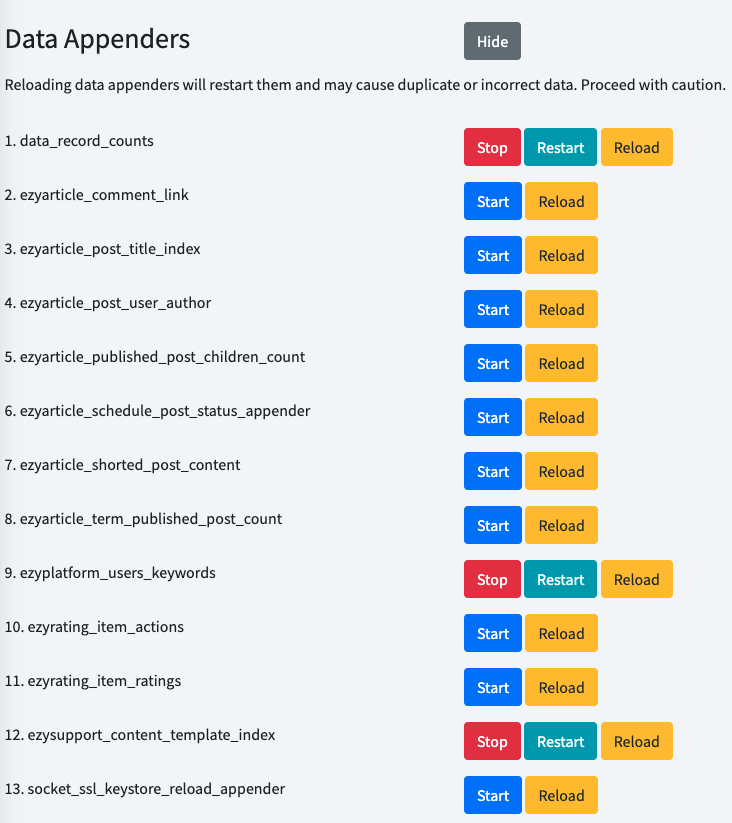This screenshot has width=732, height=823.
Task: Hide the Data Appenders section
Action: (492, 41)
